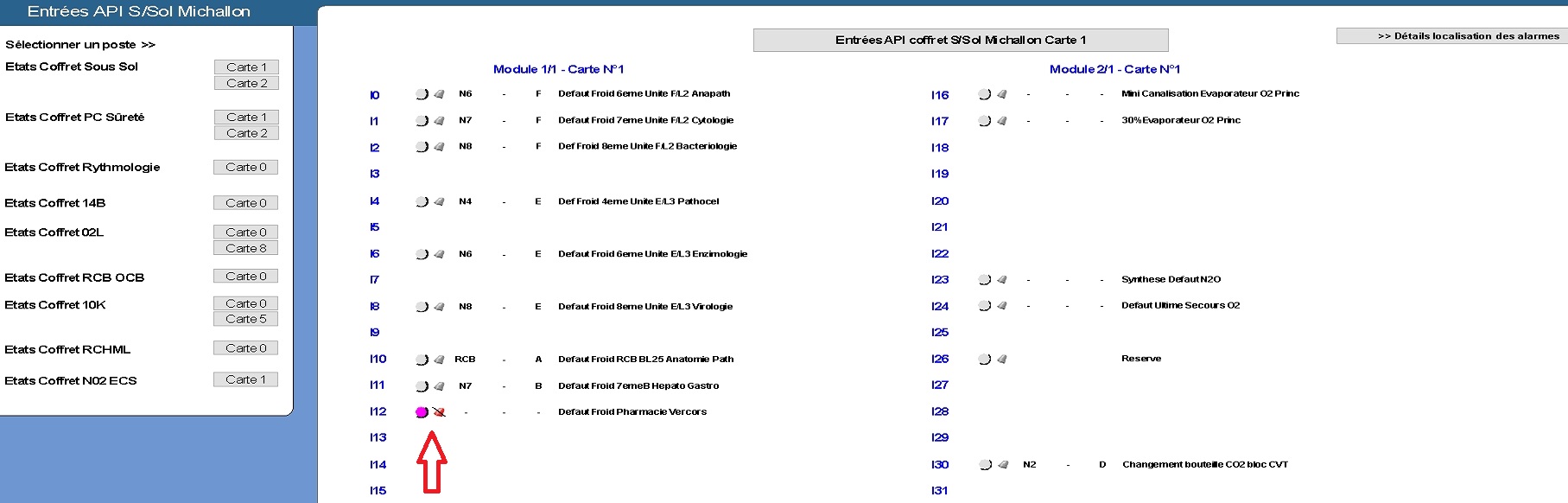Open Carte 1 for Etats Coffret Sous Sol
Viewport: 1568px width, 503px height.
(x=246, y=67)
